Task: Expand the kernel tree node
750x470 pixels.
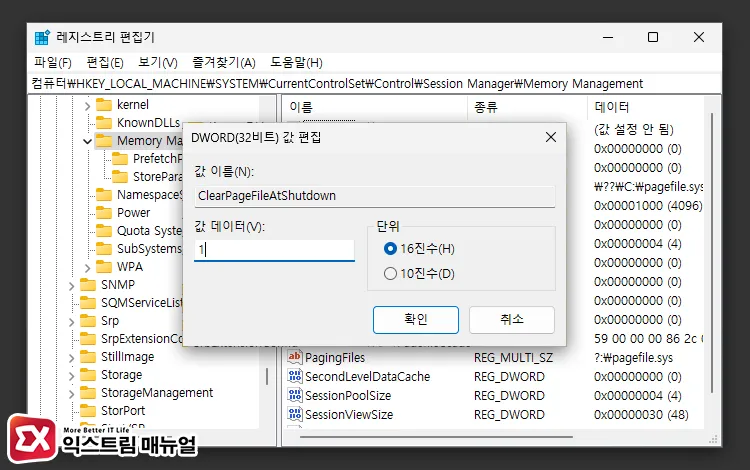Action: [87, 106]
